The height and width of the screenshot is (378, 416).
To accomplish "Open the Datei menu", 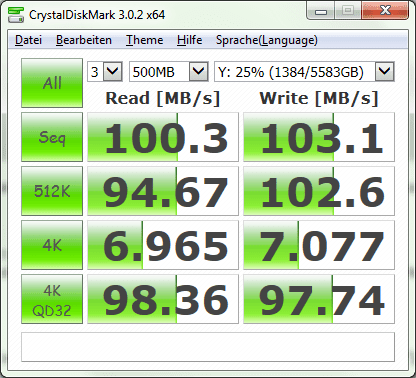I will coord(28,40).
